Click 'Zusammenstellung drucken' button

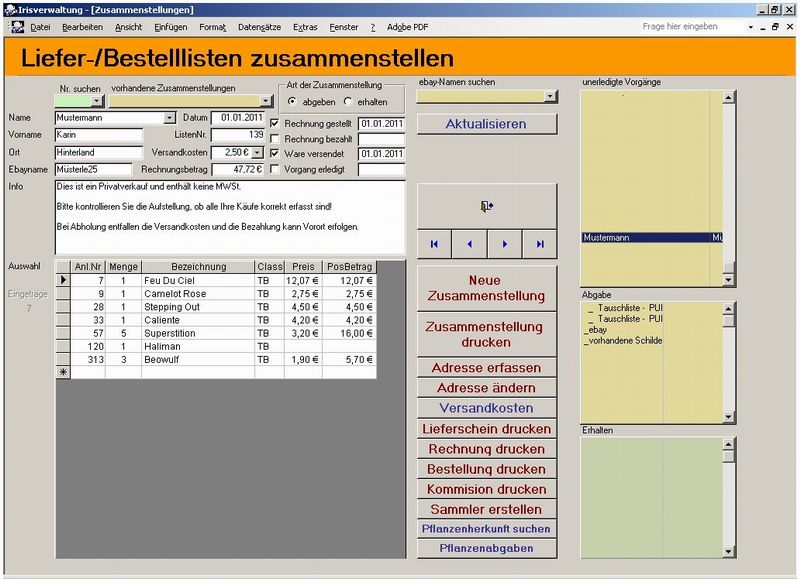click(487, 335)
